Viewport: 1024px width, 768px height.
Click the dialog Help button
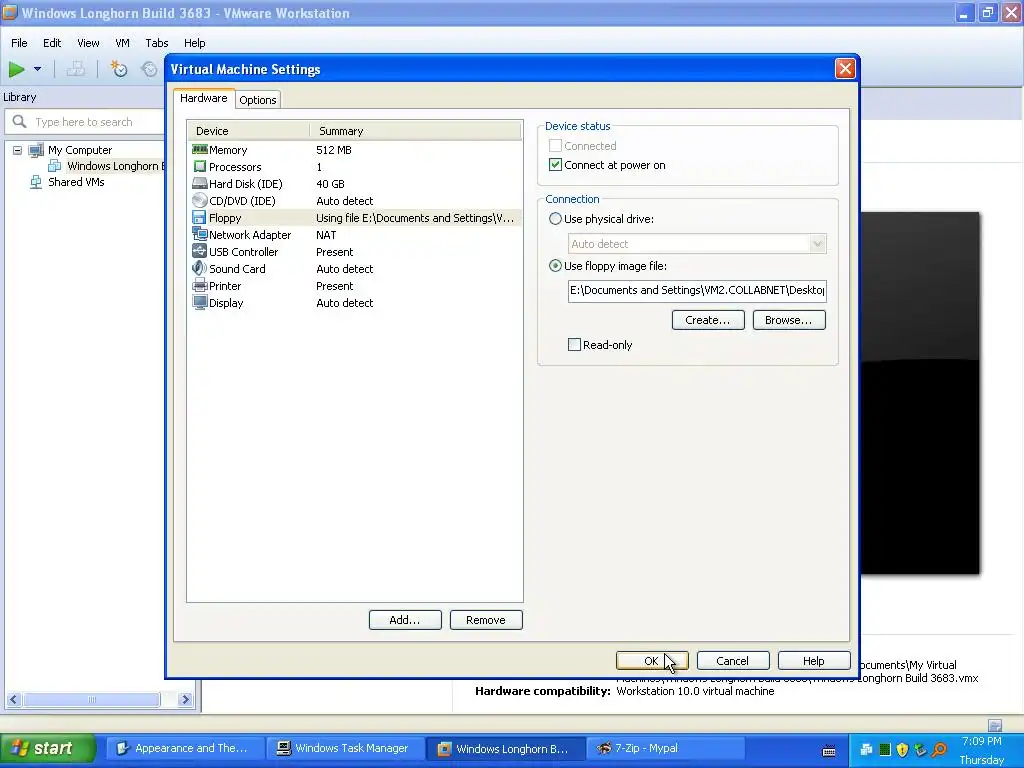coord(814,661)
